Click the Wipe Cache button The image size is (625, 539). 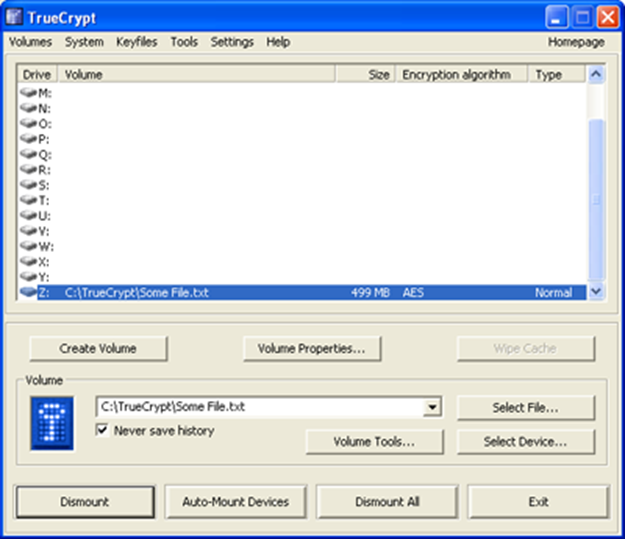tap(525, 349)
